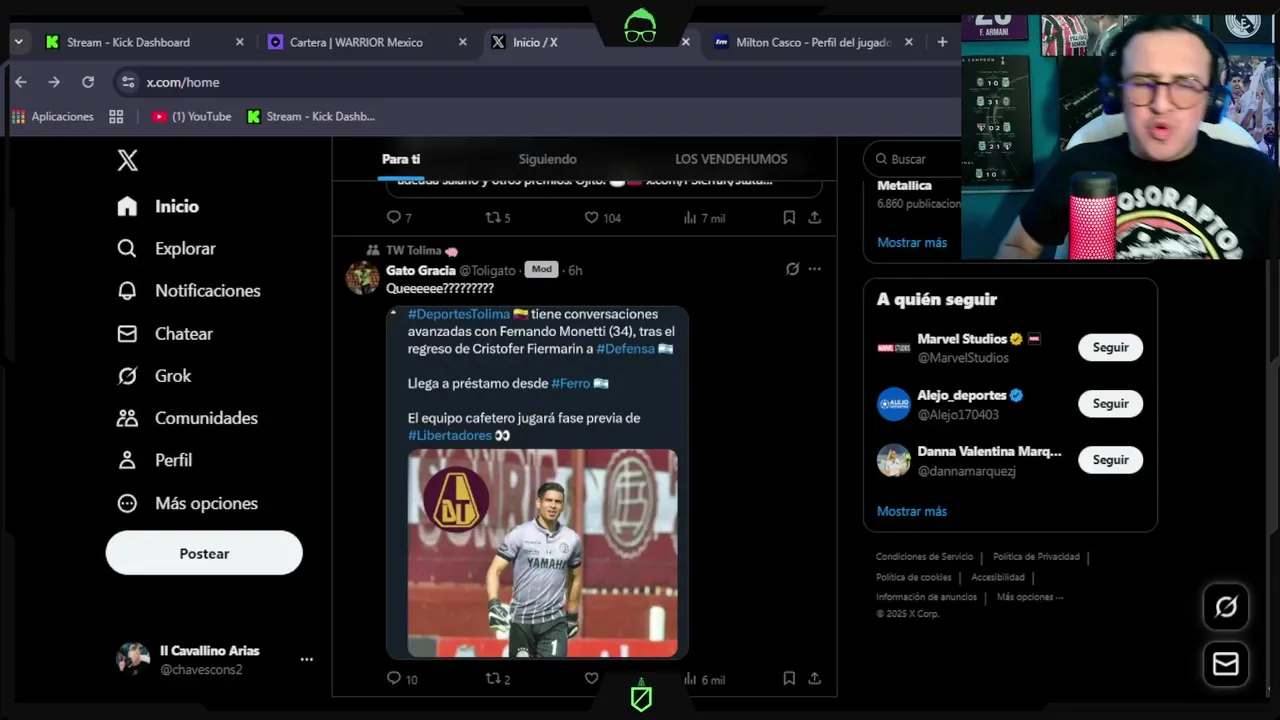Viewport: 1280px width, 720px height.
Task: Open Comunidades in sidebar
Action: [187, 418]
